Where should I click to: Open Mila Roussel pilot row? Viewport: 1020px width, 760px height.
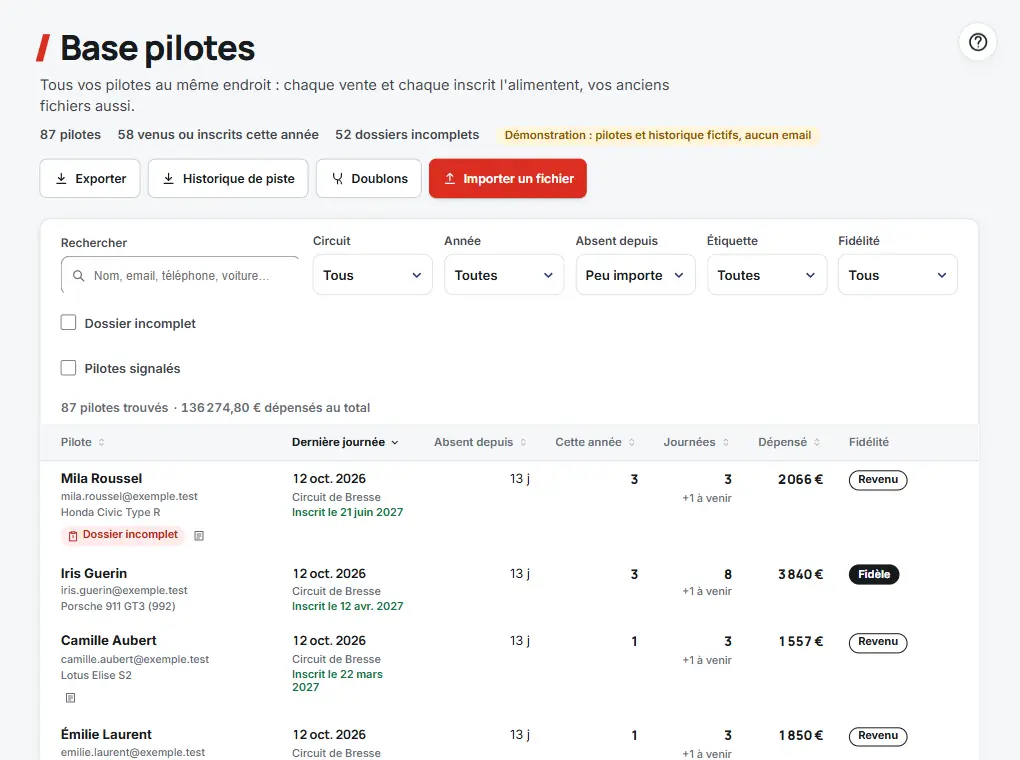click(x=509, y=508)
